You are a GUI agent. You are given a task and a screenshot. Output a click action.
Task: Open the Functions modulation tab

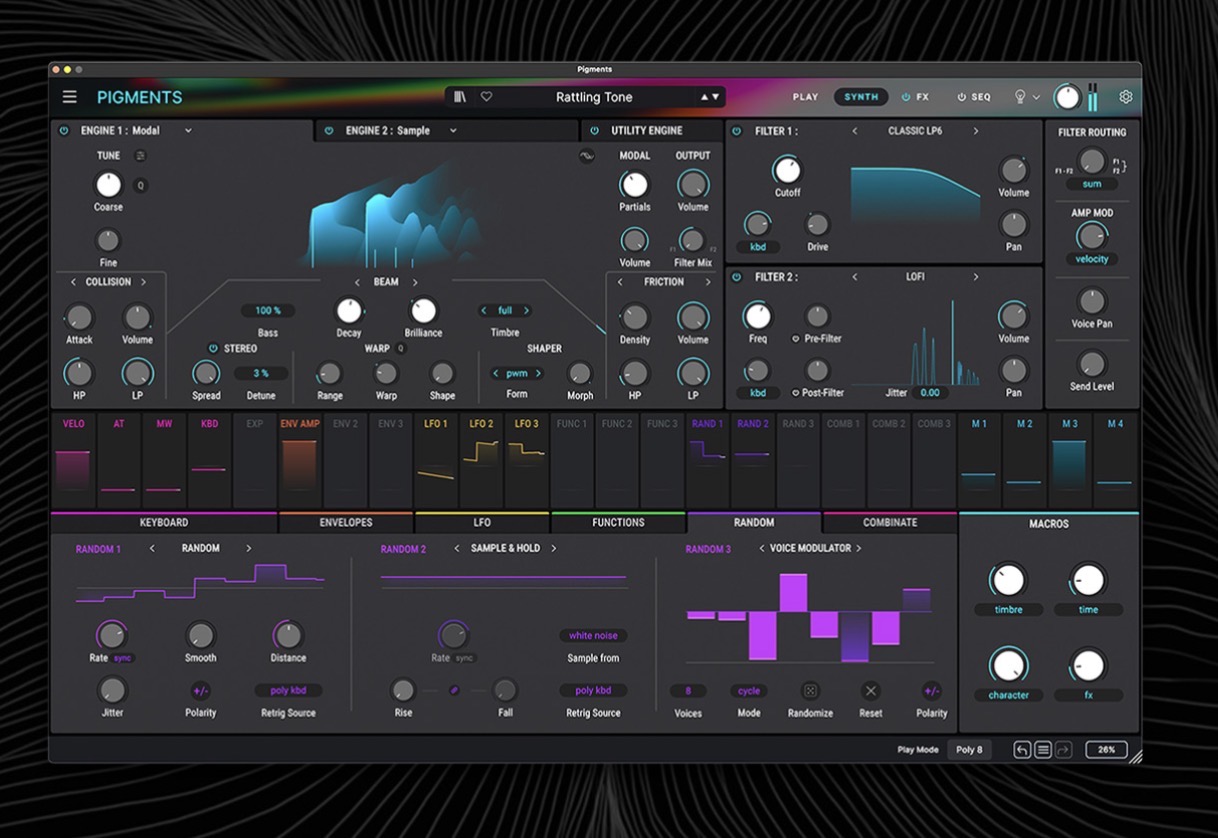click(618, 522)
